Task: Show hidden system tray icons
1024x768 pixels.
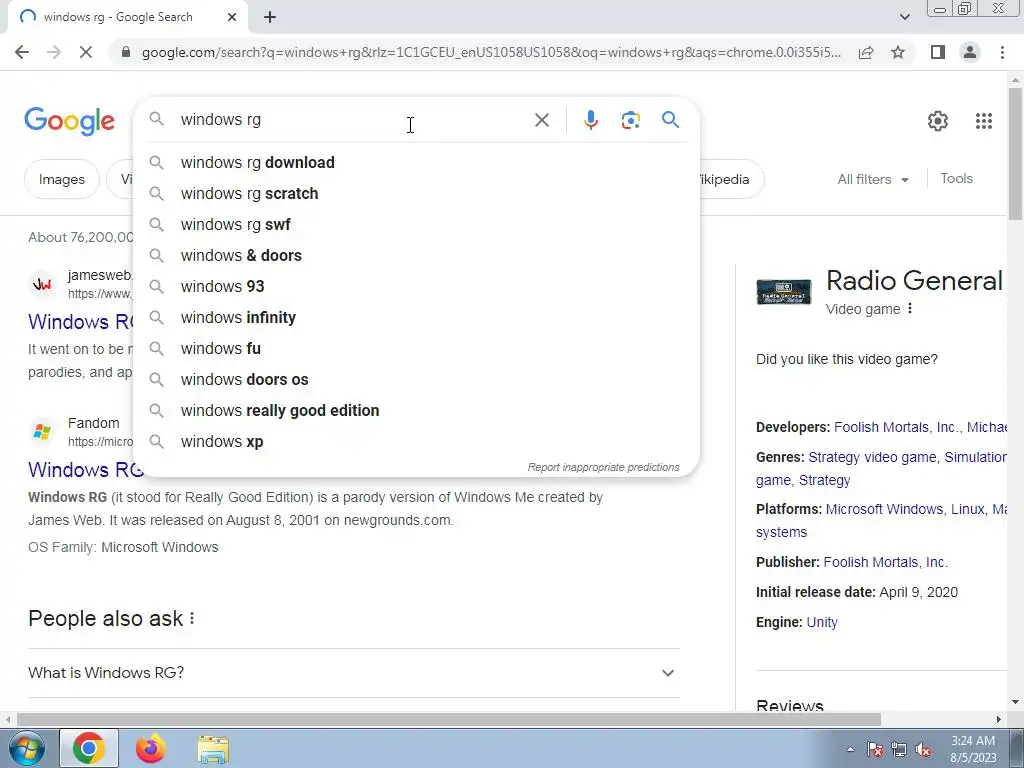Action: [x=850, y=749]
